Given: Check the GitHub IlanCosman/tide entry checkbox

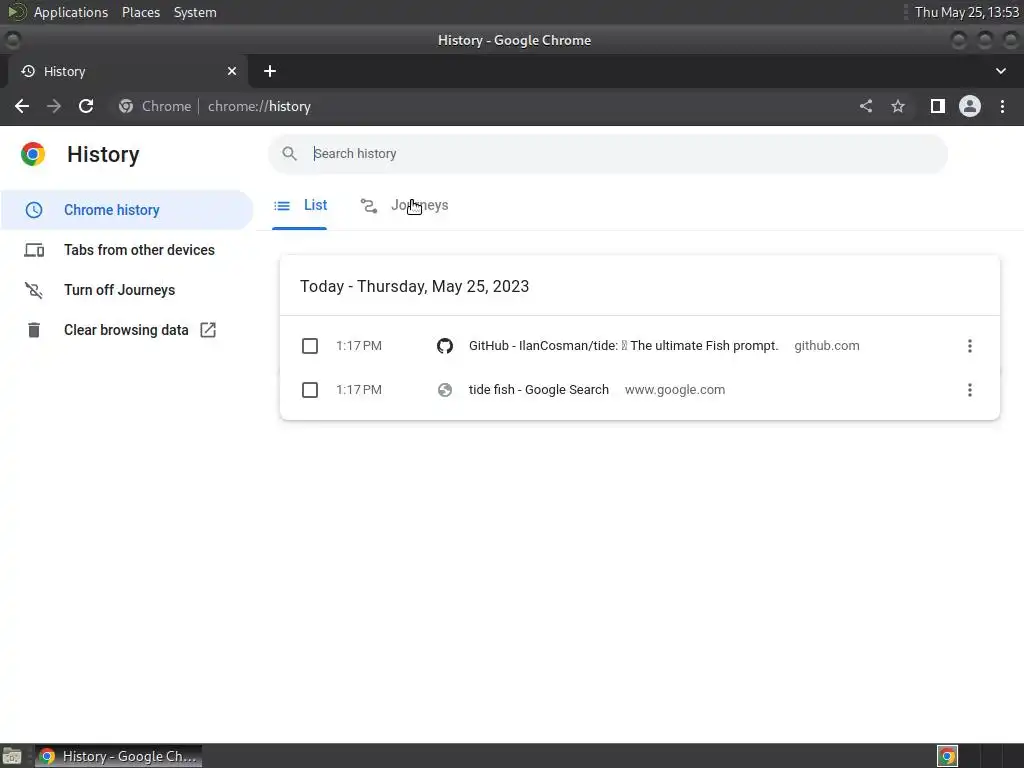Looking at the screenshot, I should point(310,345).
